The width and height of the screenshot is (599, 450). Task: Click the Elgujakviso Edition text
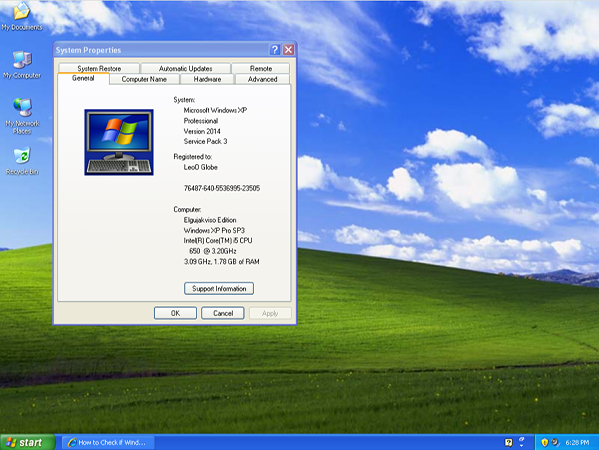[210, 220]
